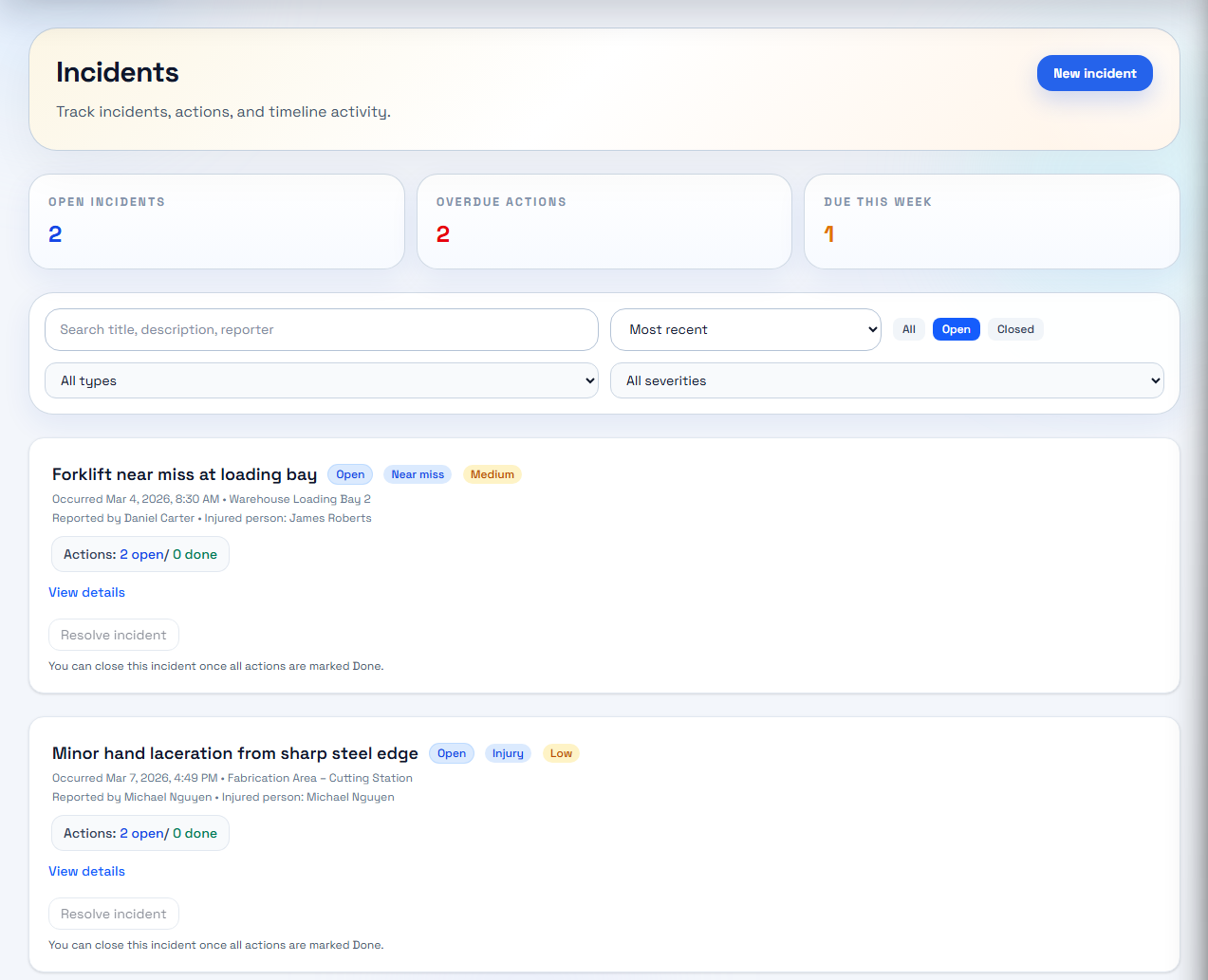The height and width of the screenshot is (980, 1208).
Task: Open the Most recent sort dropdown
Action: [x=746, y=329]
